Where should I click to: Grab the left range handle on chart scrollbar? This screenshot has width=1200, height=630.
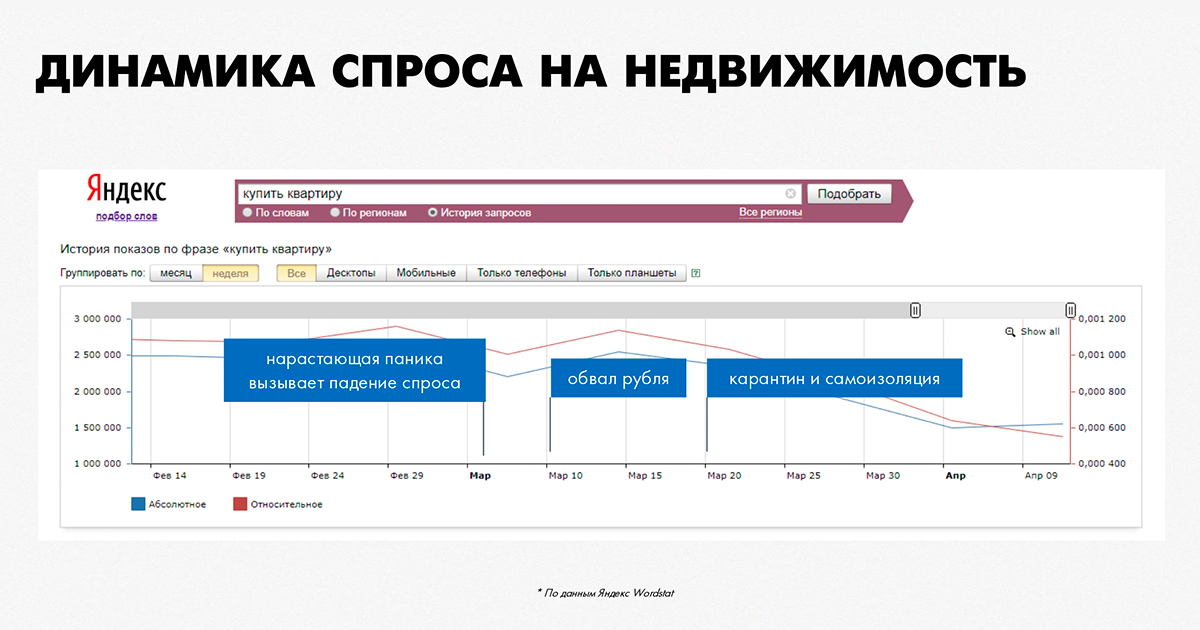click(915, 311)
